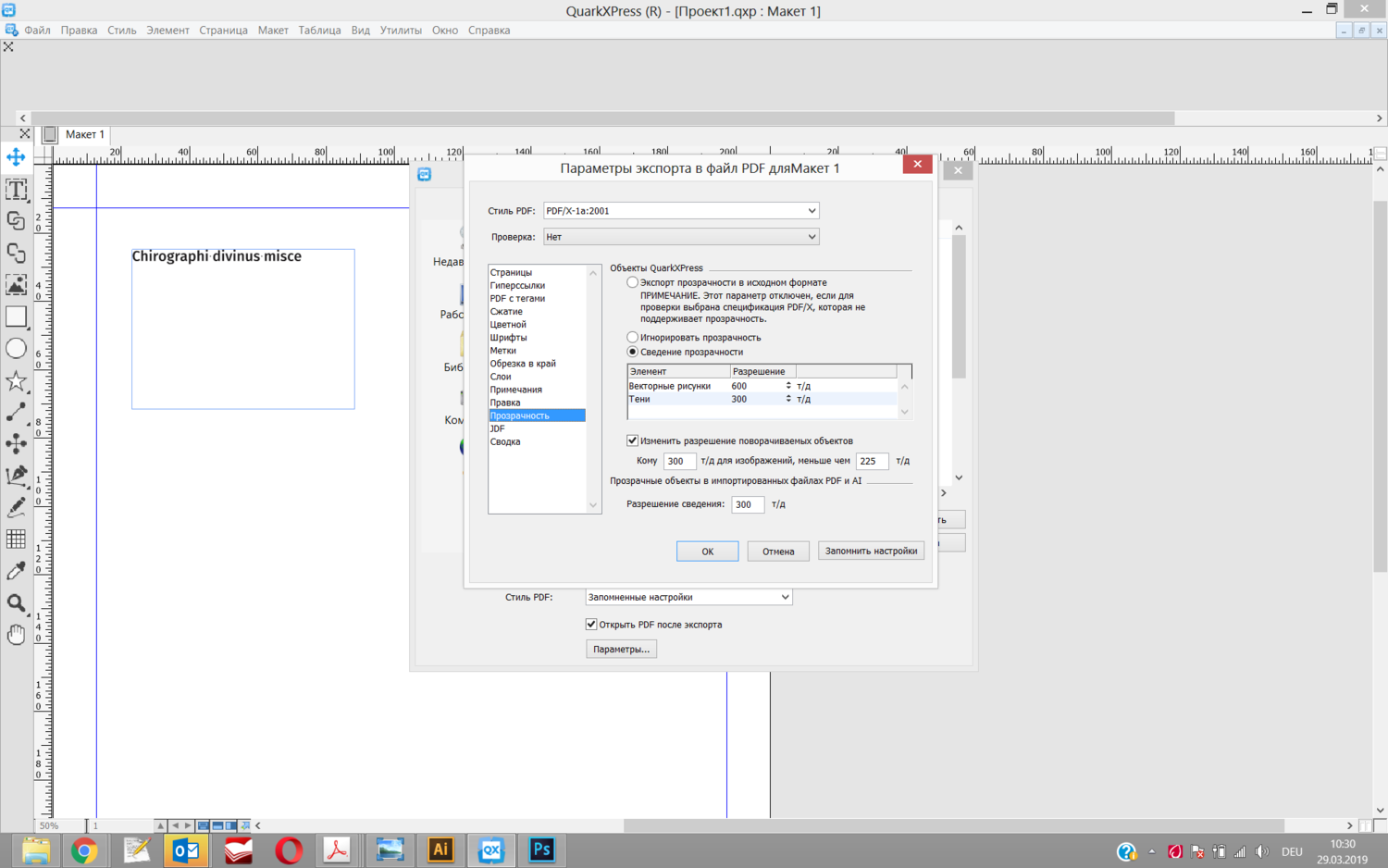This screenshot has width=1388, height=868.
Task: Choose the Oval Box tool
Action: tap(16, 349)
